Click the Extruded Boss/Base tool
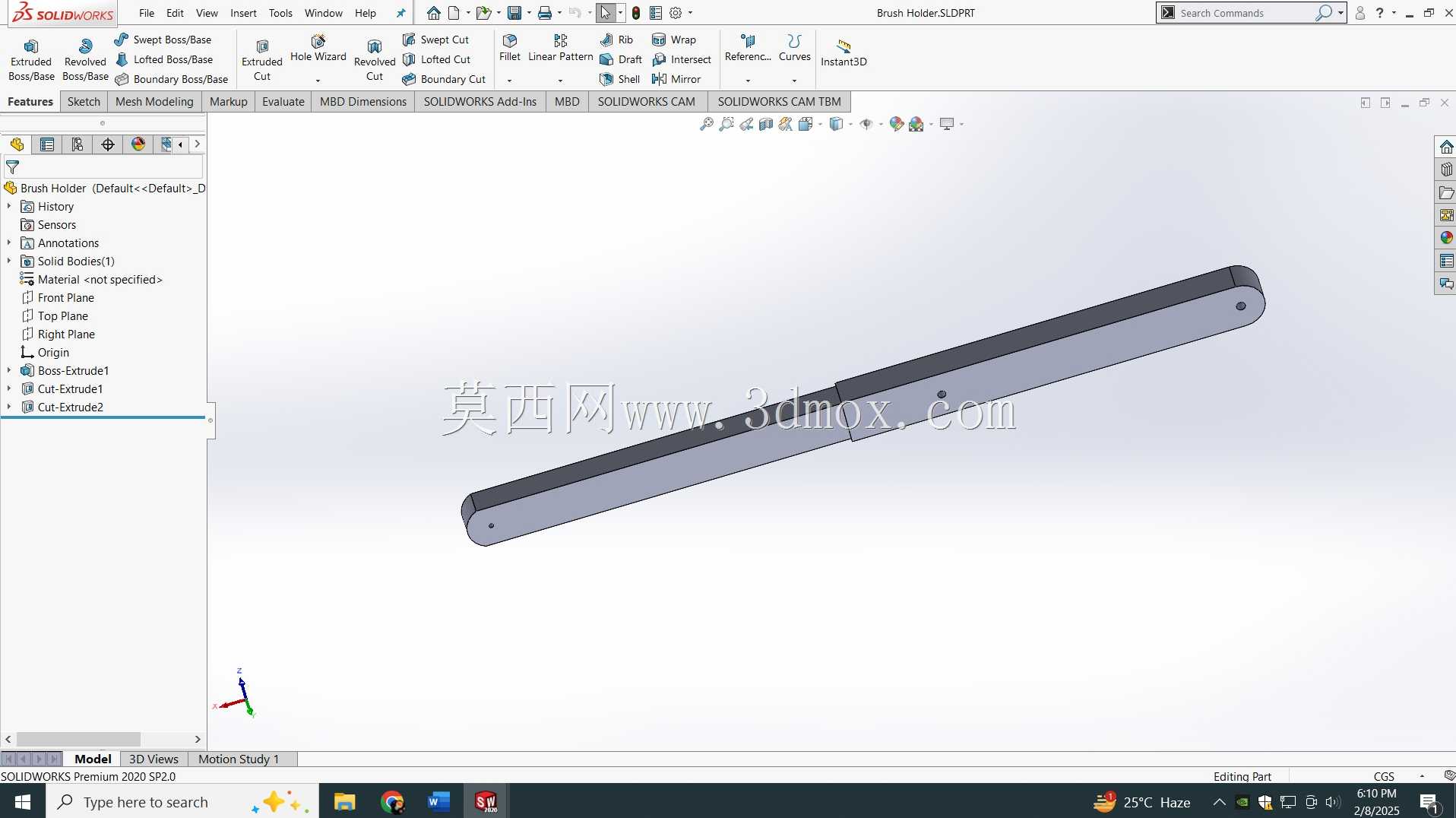The image size is (1456, 818). tap(31, 59)
